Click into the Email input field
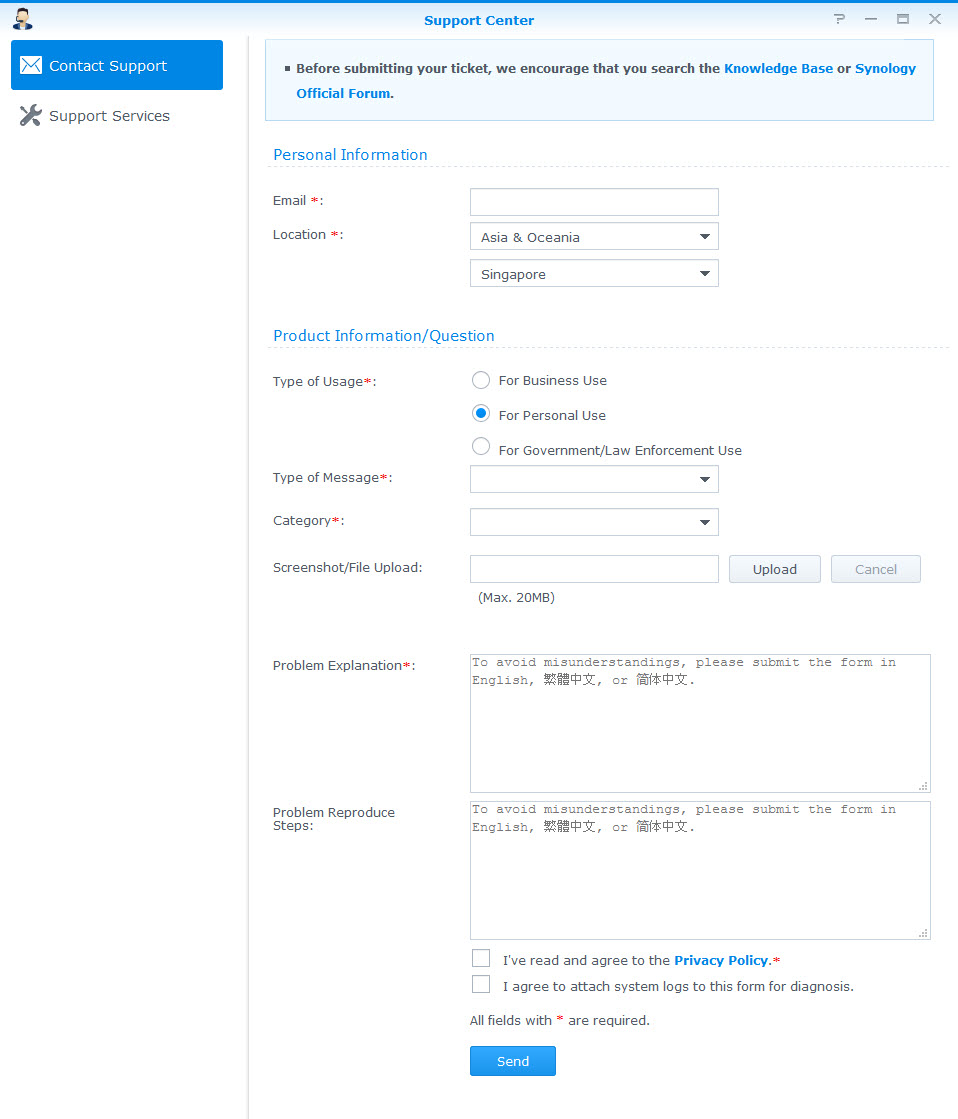The height and width of the screenshot is (1119, 958). pyautogui.click(x=594, y=202)
